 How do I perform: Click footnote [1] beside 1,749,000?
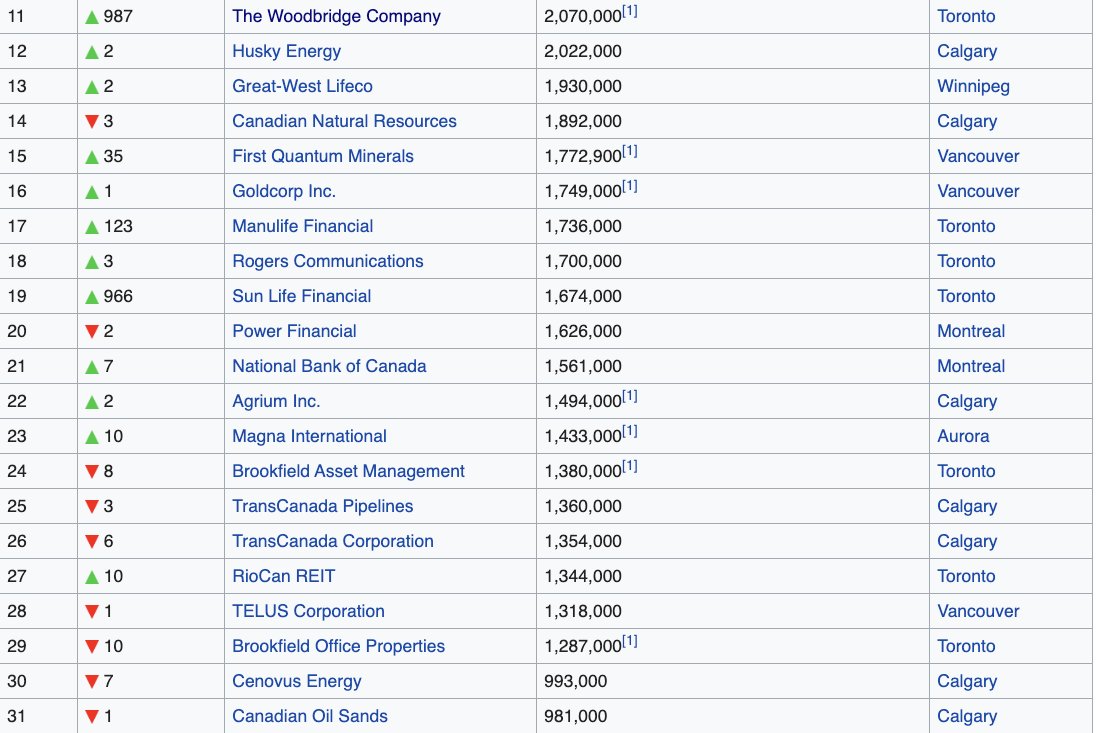[x=630, y=187]
